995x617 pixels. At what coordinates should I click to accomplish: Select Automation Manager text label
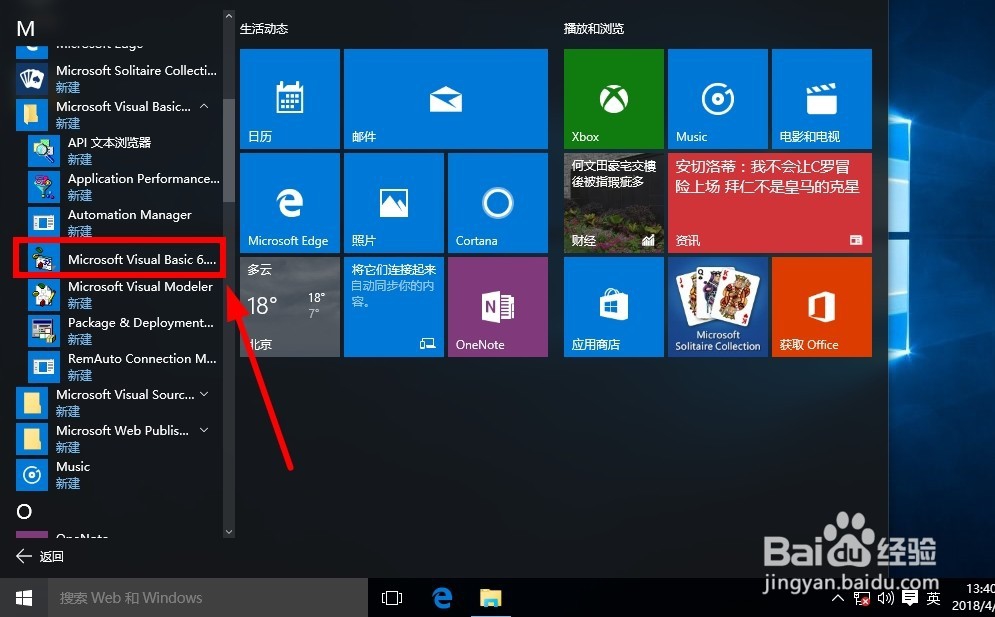(129, 215)
